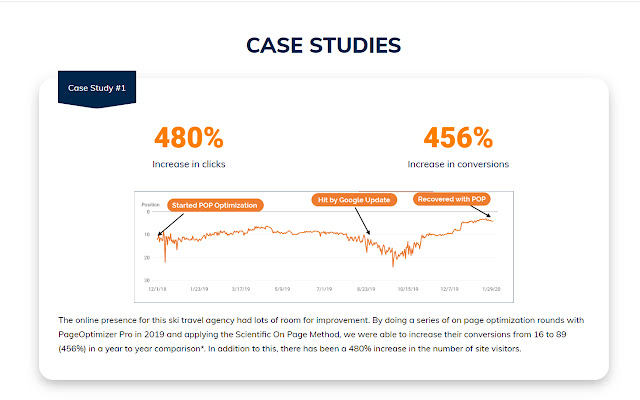The image size is (640, 400).
Task: Click the 456% statistic
Action: [459, 138]
